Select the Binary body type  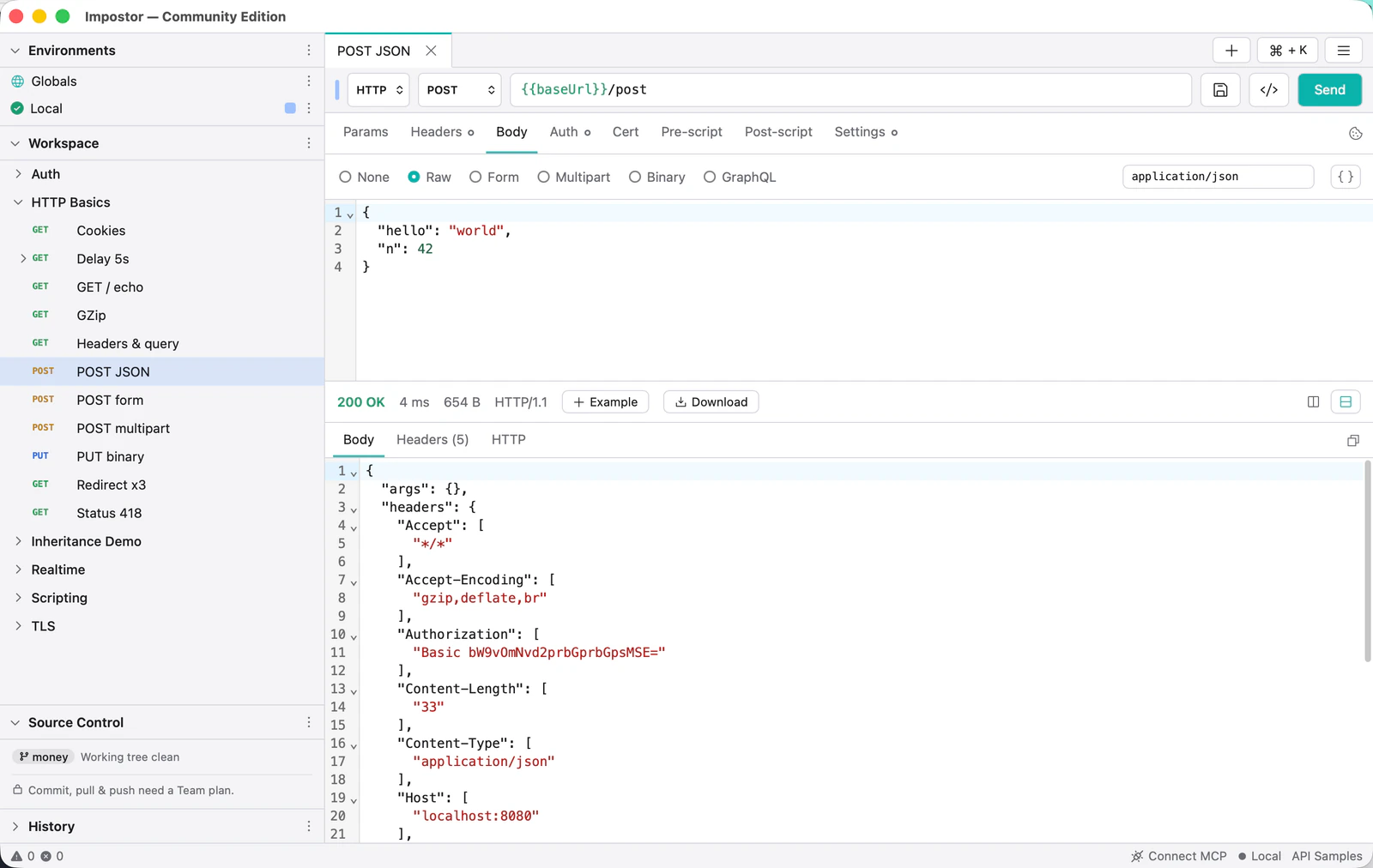657,177
